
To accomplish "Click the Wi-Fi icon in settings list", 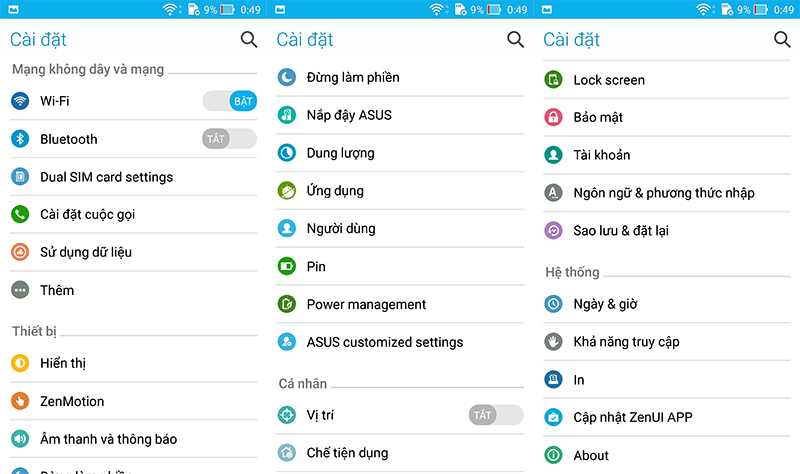I will click(20, 101).
